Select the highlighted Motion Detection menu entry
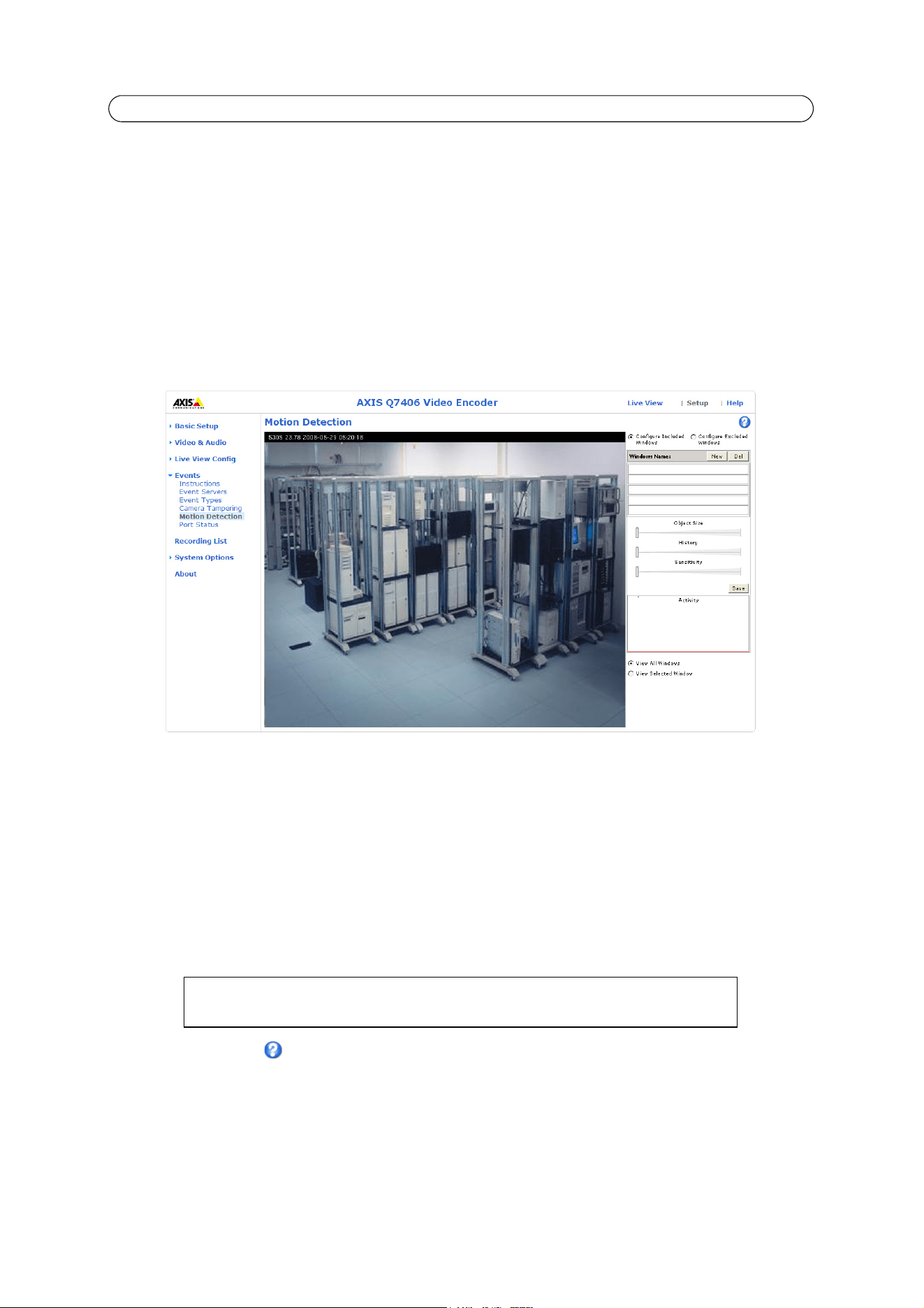924x1308 pixels. point(211,516)
